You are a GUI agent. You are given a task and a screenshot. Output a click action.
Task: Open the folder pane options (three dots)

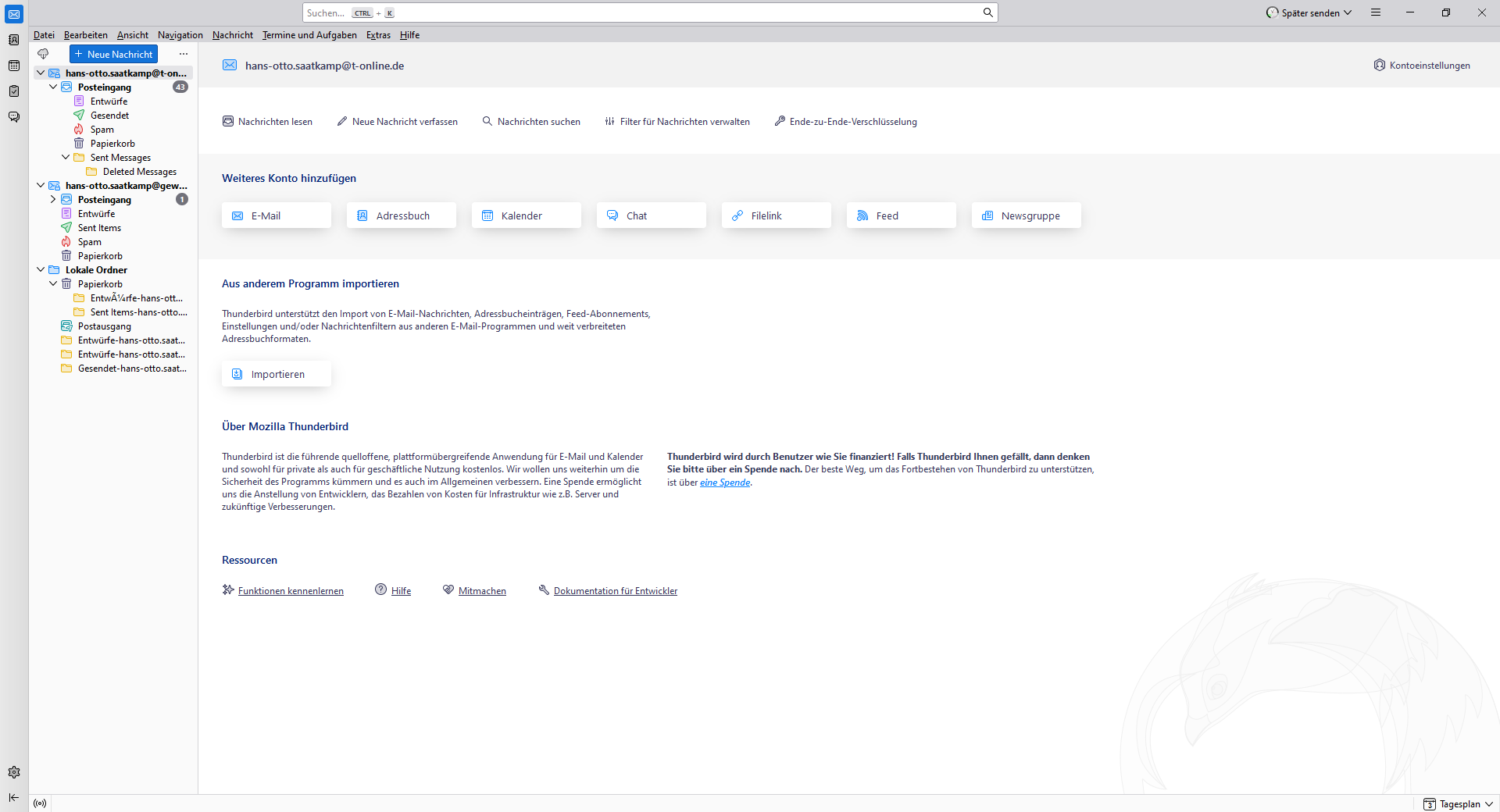184,54
